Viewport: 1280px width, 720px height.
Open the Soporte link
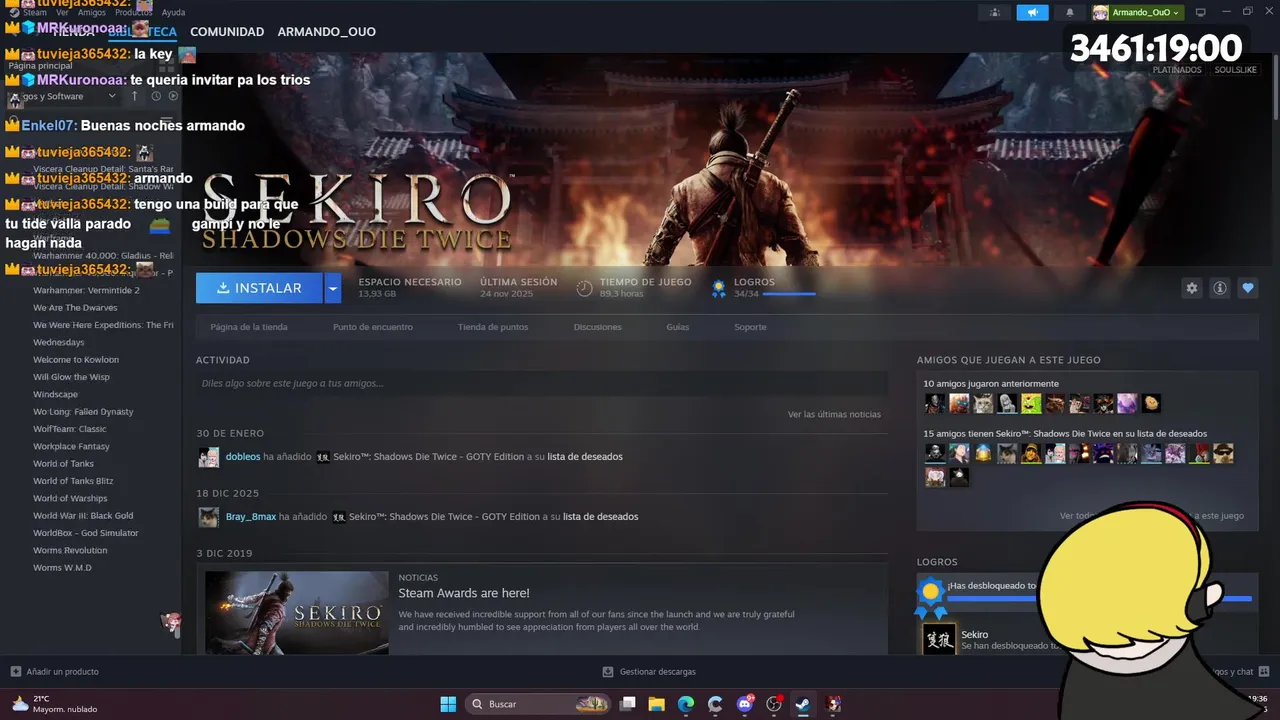750,327
